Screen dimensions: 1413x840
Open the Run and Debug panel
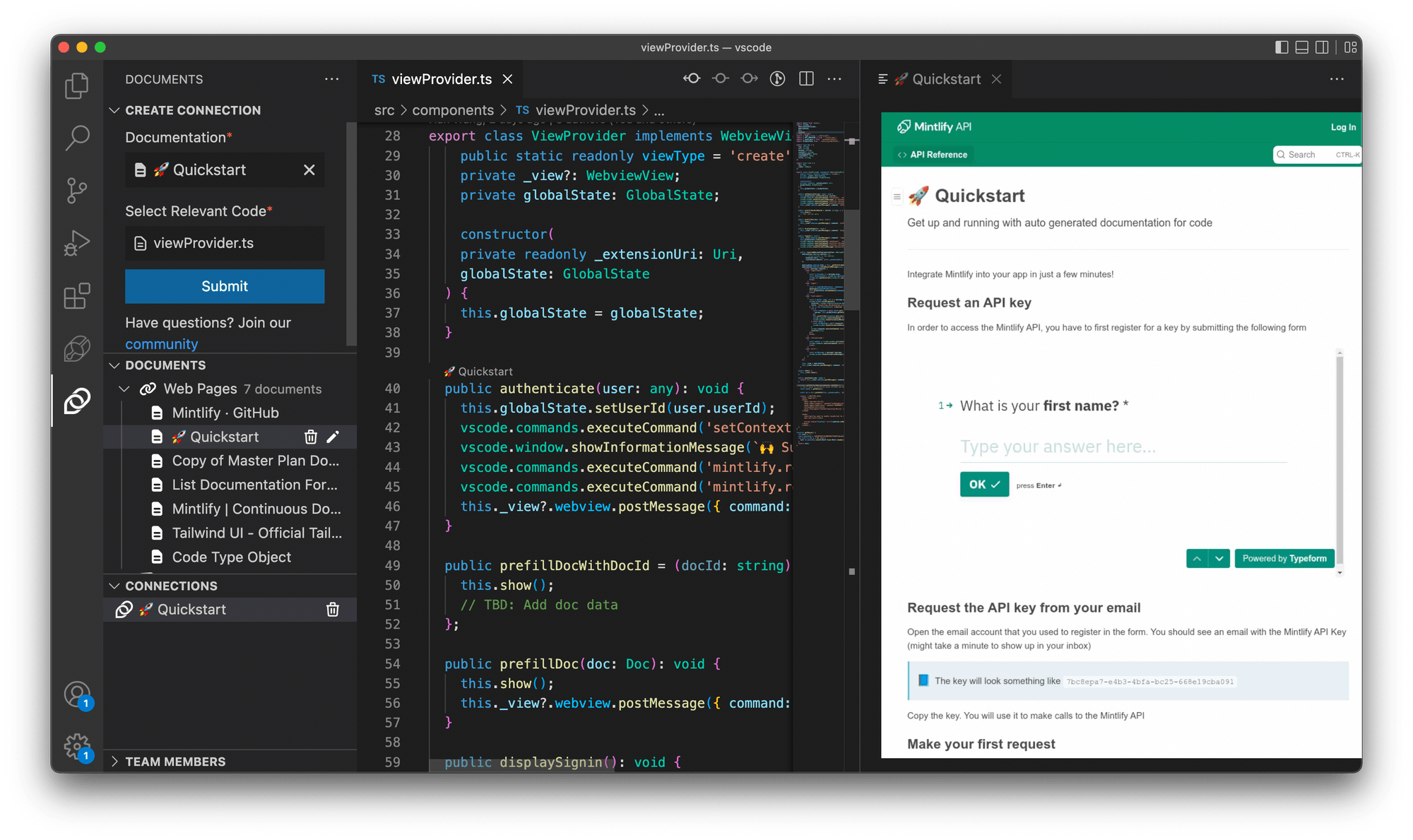click(x=77, y=243)
